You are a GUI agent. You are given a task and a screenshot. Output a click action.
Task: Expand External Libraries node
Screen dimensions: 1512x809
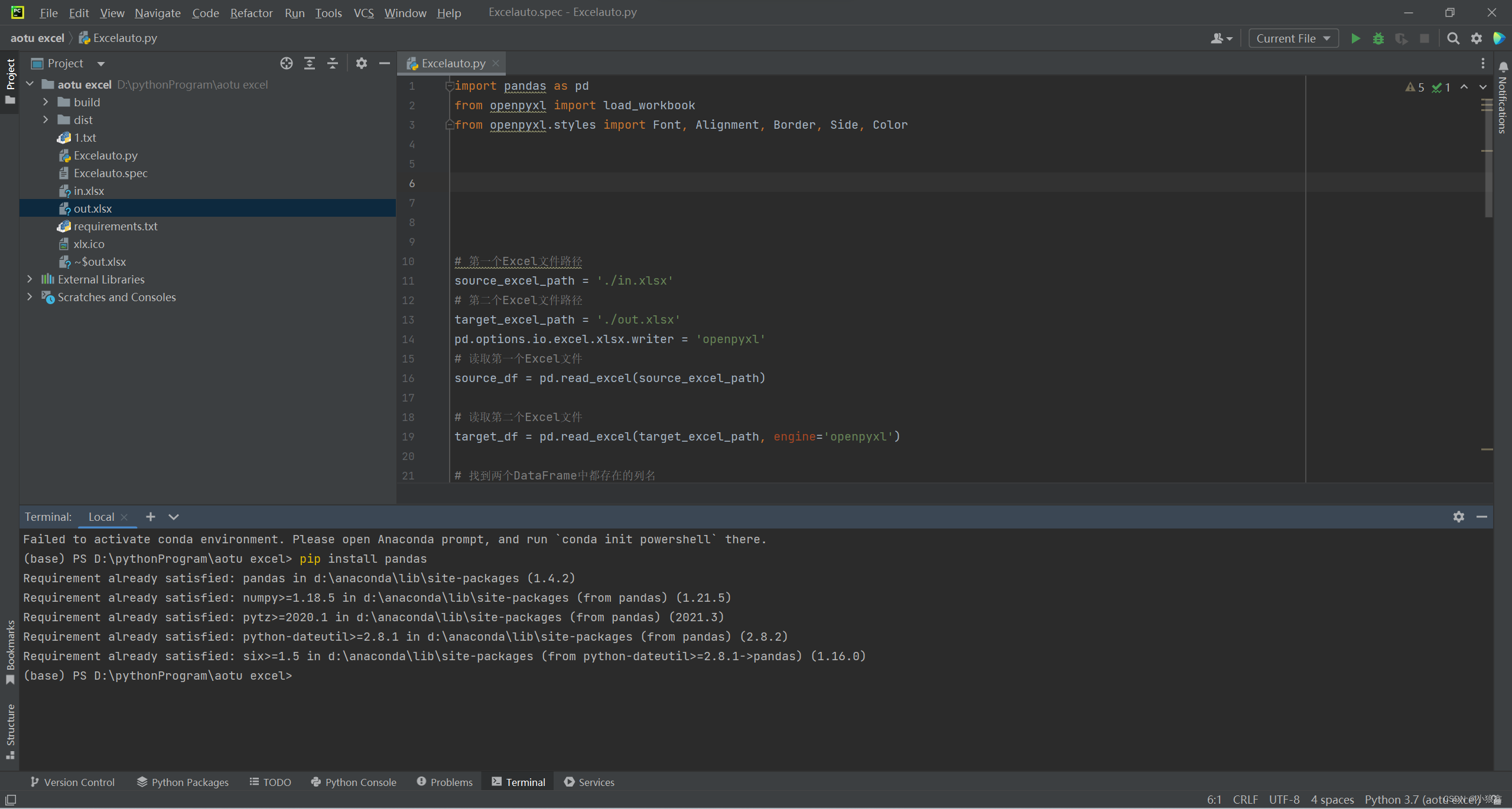30,279
